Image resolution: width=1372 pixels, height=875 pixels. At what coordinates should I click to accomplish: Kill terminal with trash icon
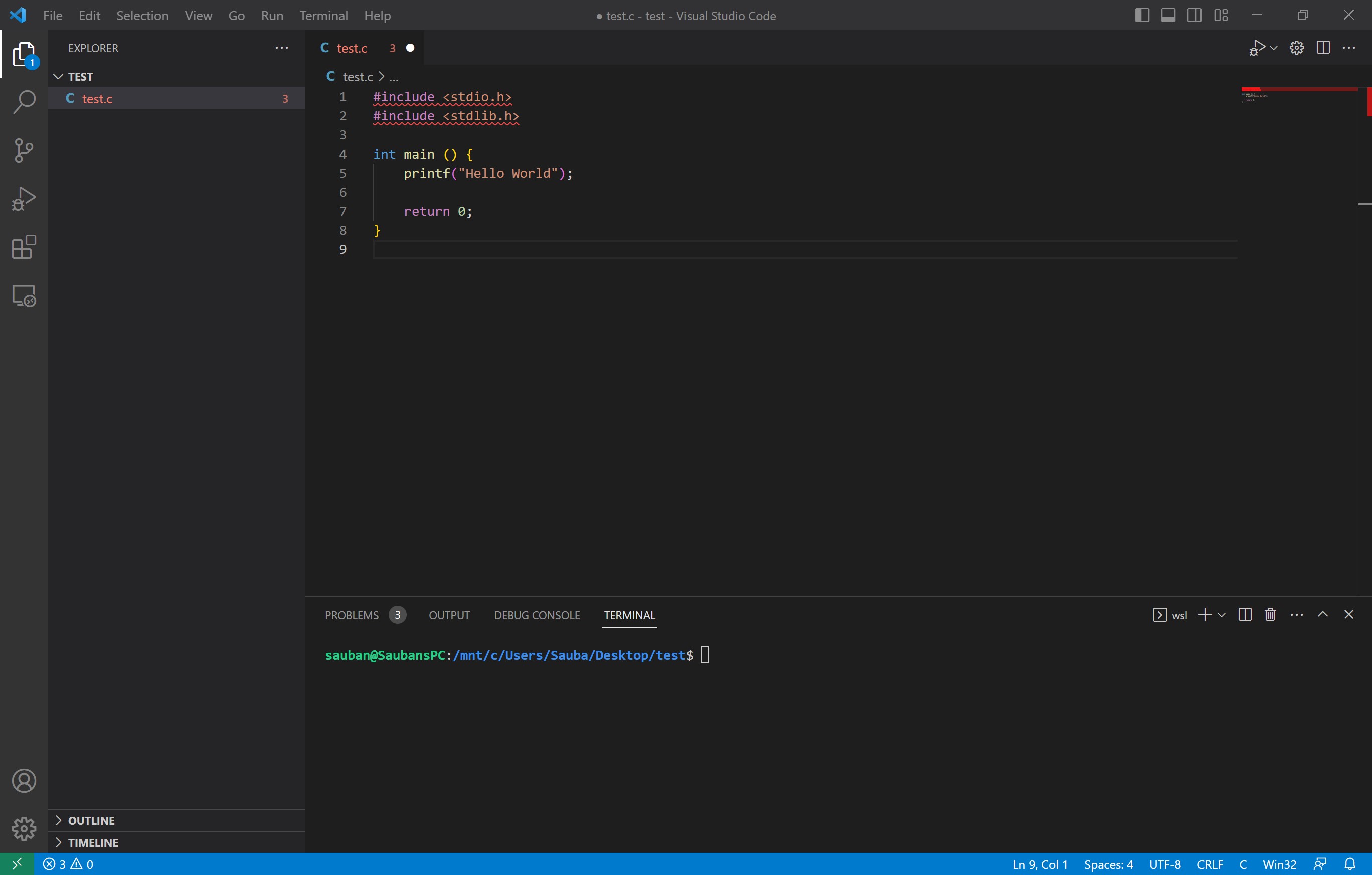(x=1270, y=615)
